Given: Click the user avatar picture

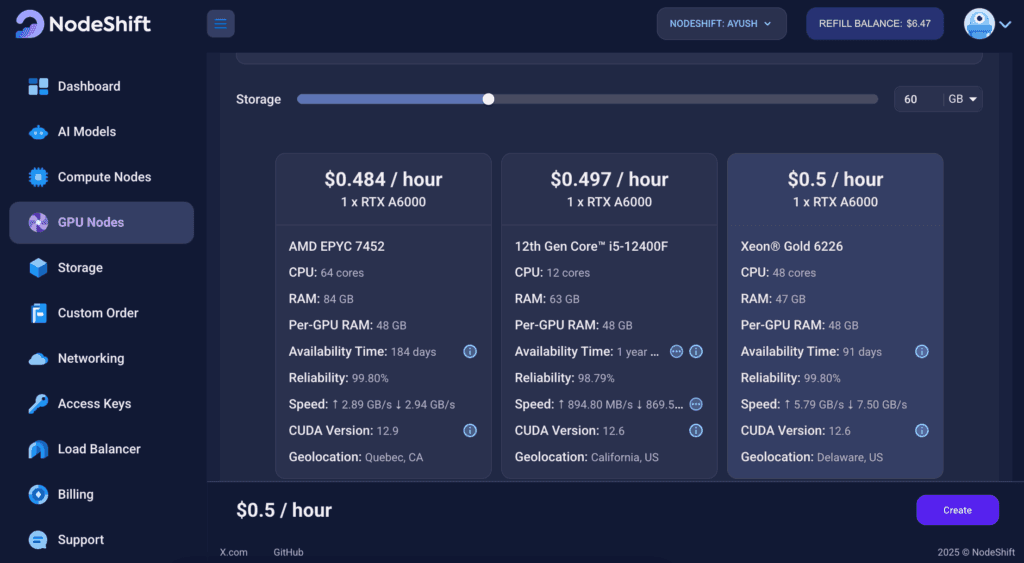Looking at the screenshot, I should tap(979, 24).
